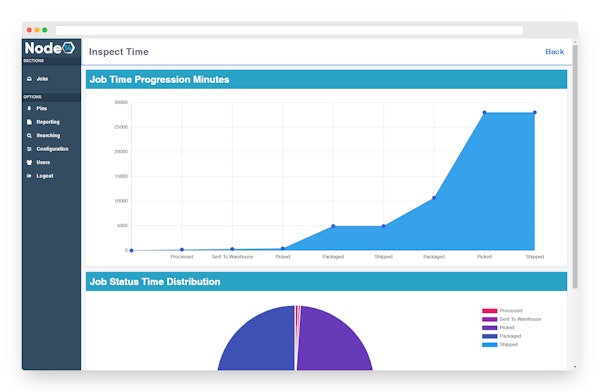The height and width of the screenshot is (392, 600).
Task: Click the Pins pushpin icon
Action: click(x=29, y=108)
